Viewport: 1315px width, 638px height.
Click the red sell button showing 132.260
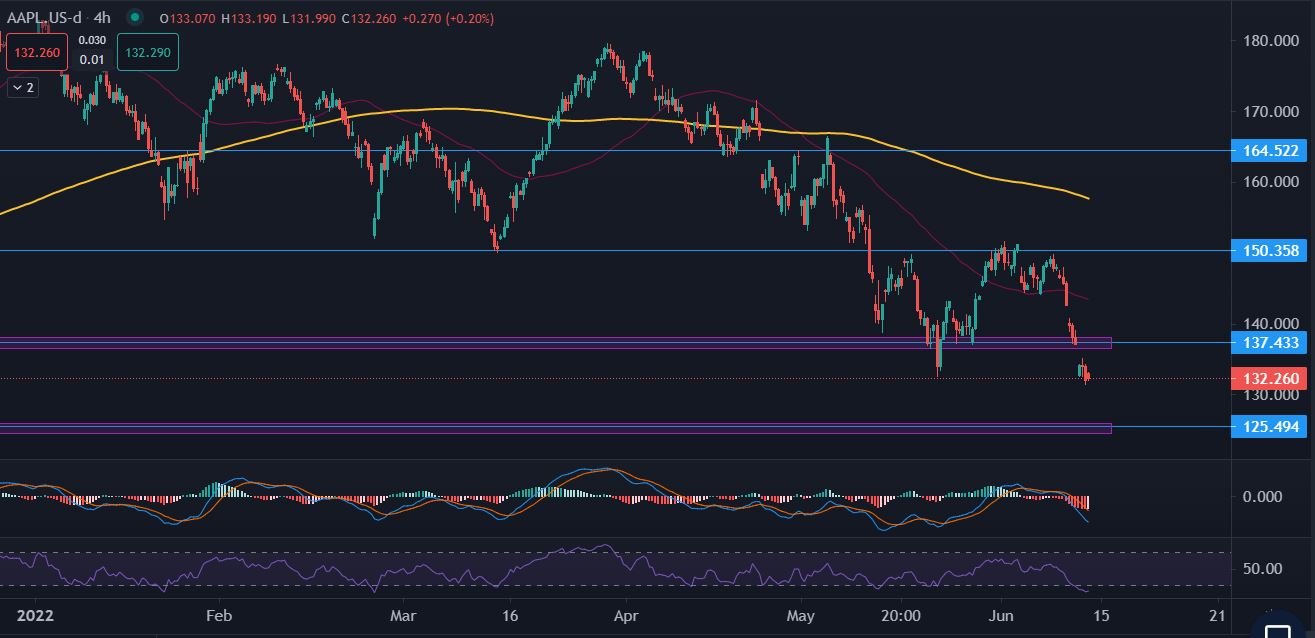(36, 52)
